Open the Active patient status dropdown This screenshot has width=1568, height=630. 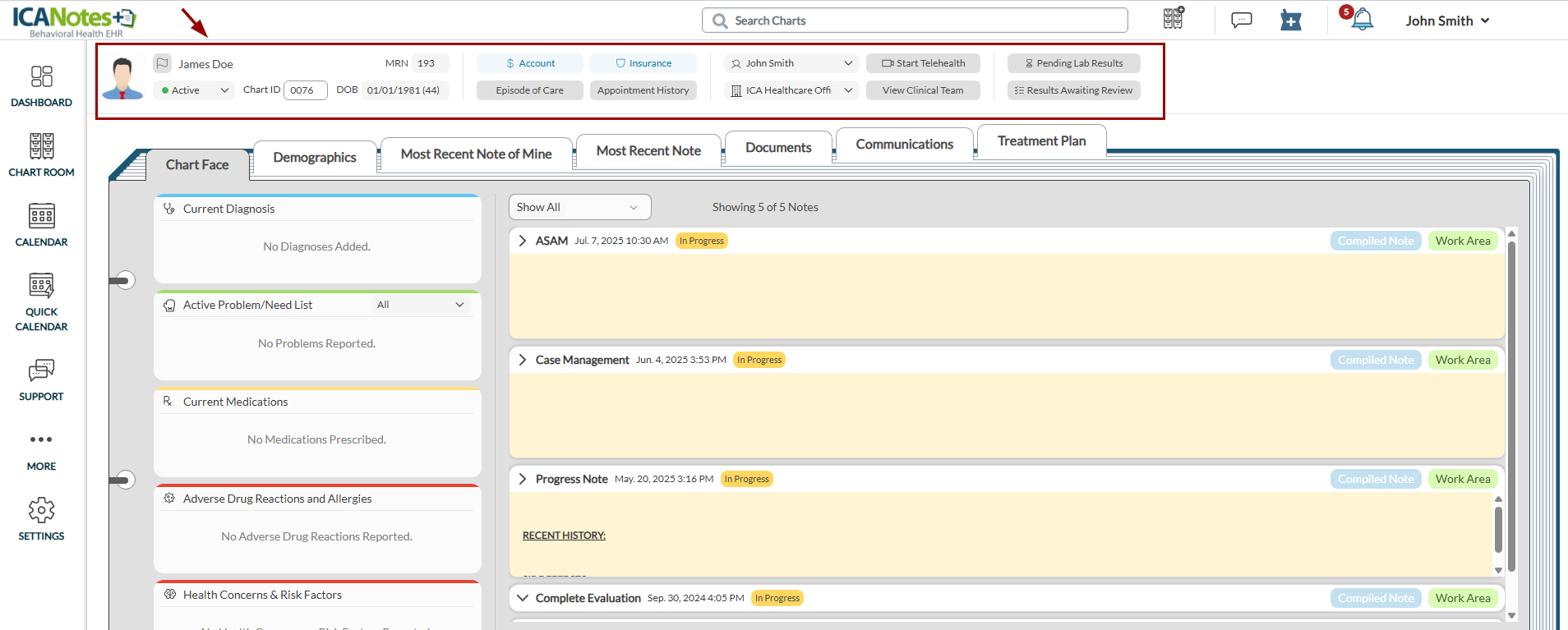195,90
